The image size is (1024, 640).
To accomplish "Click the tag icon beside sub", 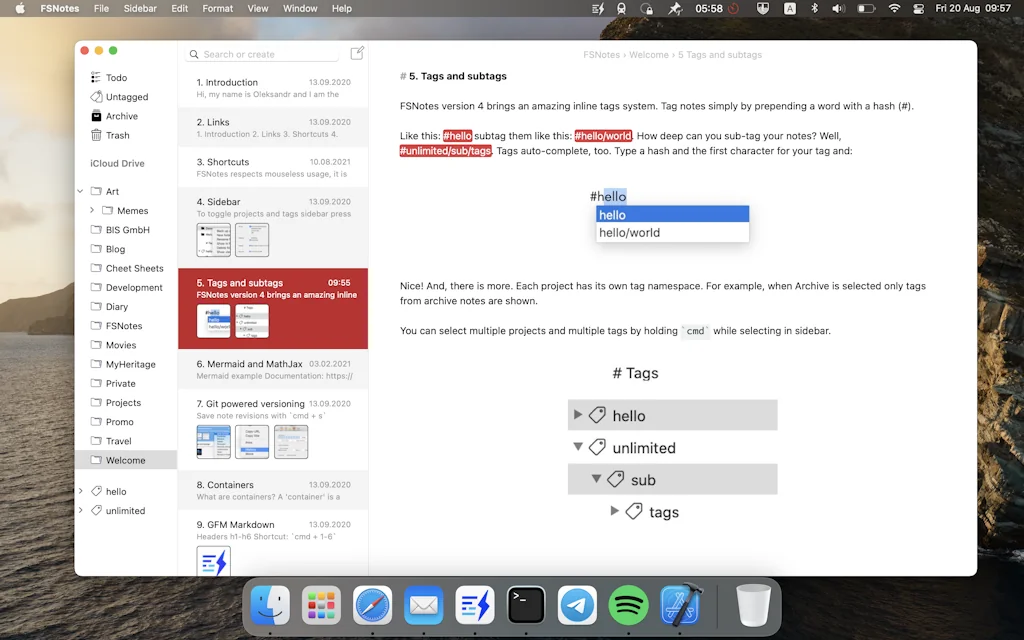I will 616,479.
